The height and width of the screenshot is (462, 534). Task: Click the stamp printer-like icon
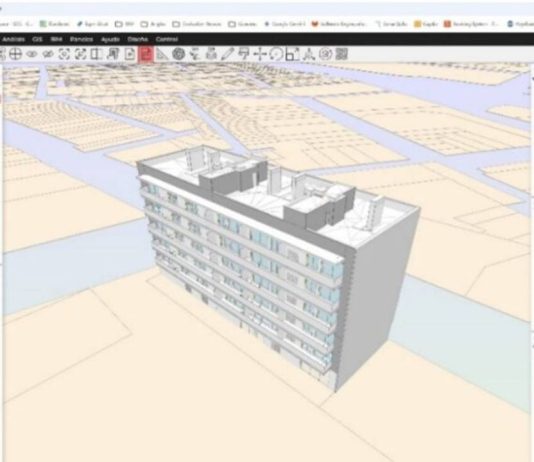[x=211, y=54]
